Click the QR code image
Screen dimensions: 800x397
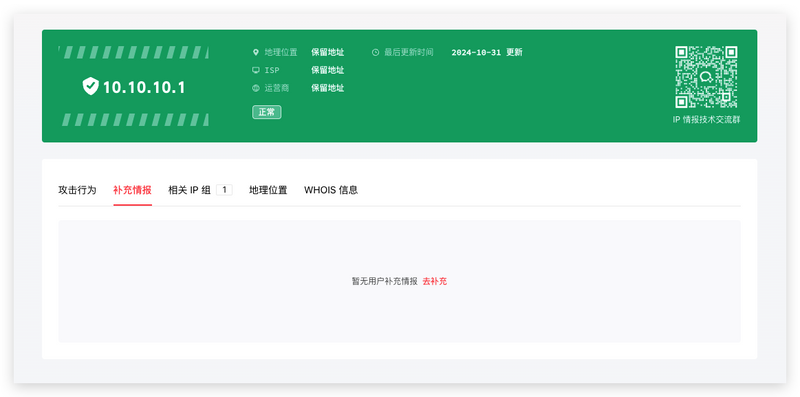point(706,77)
